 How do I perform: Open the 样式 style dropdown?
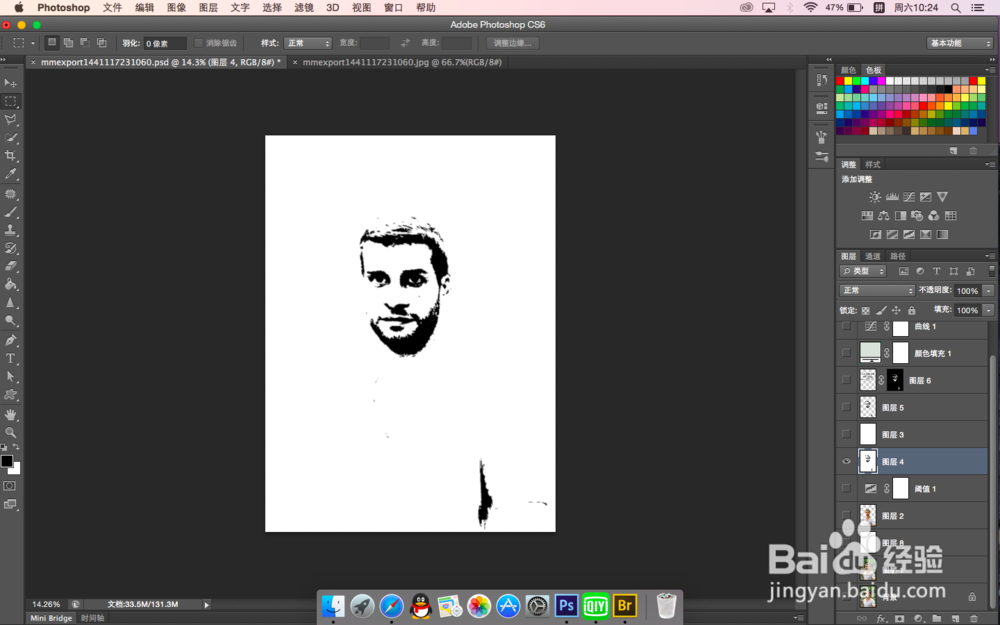[308, 43]
